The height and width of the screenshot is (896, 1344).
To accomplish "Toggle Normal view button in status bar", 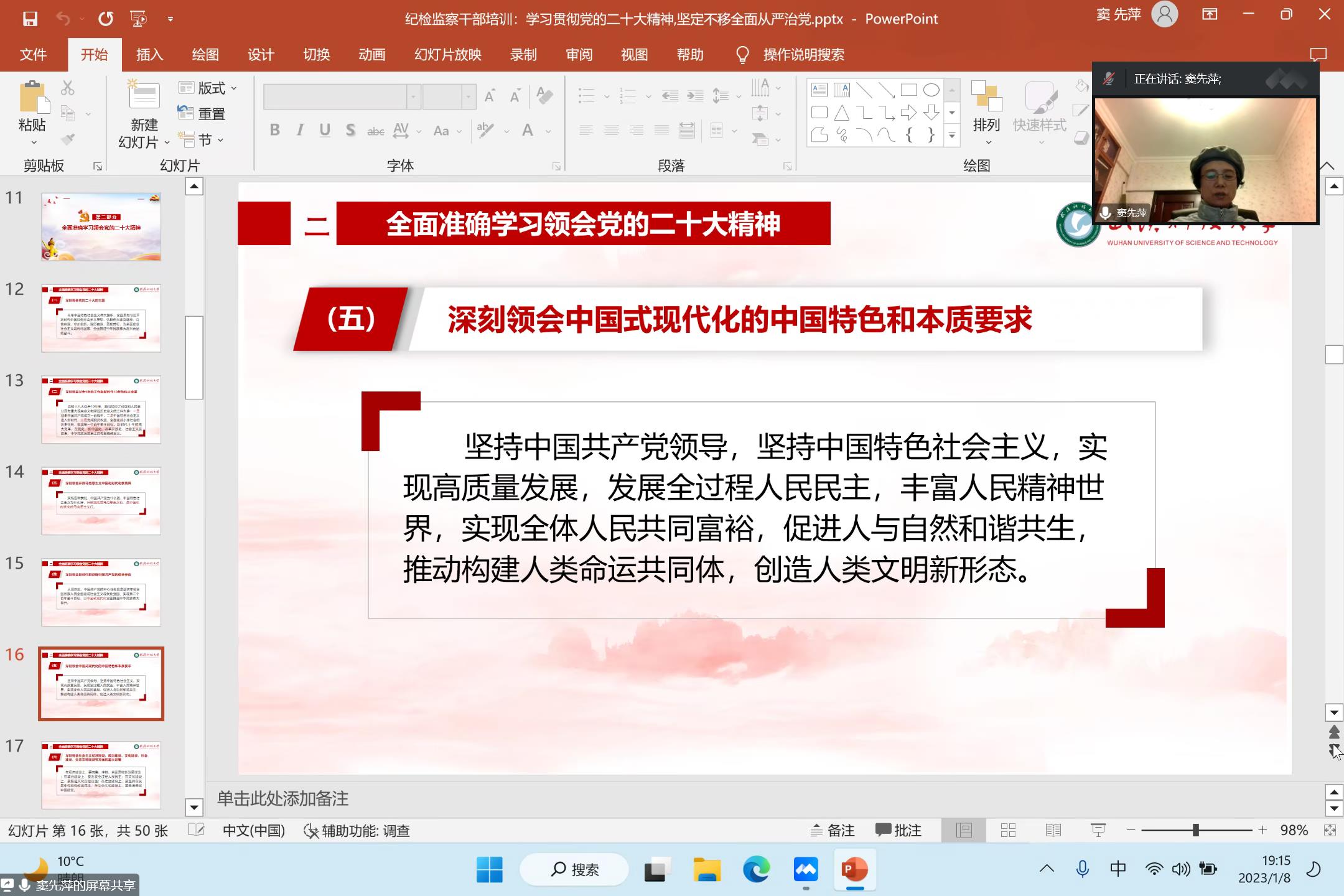I will click(x=964, y=830).
